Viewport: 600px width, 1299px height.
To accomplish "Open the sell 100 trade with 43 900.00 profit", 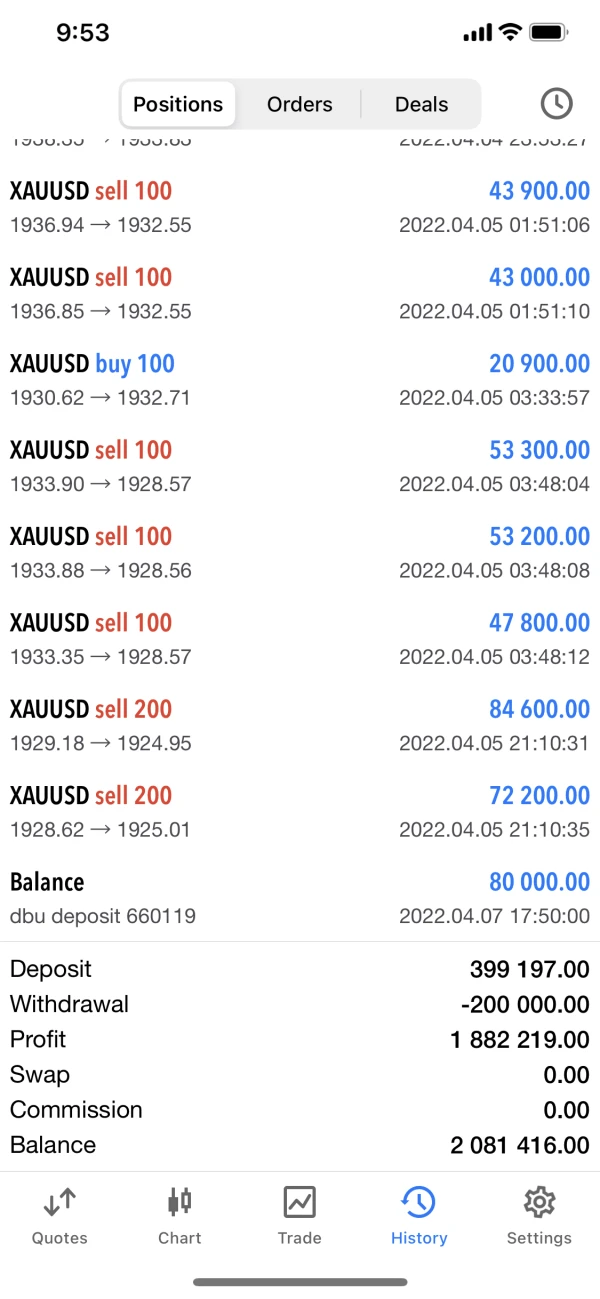I will click(300, 207).
